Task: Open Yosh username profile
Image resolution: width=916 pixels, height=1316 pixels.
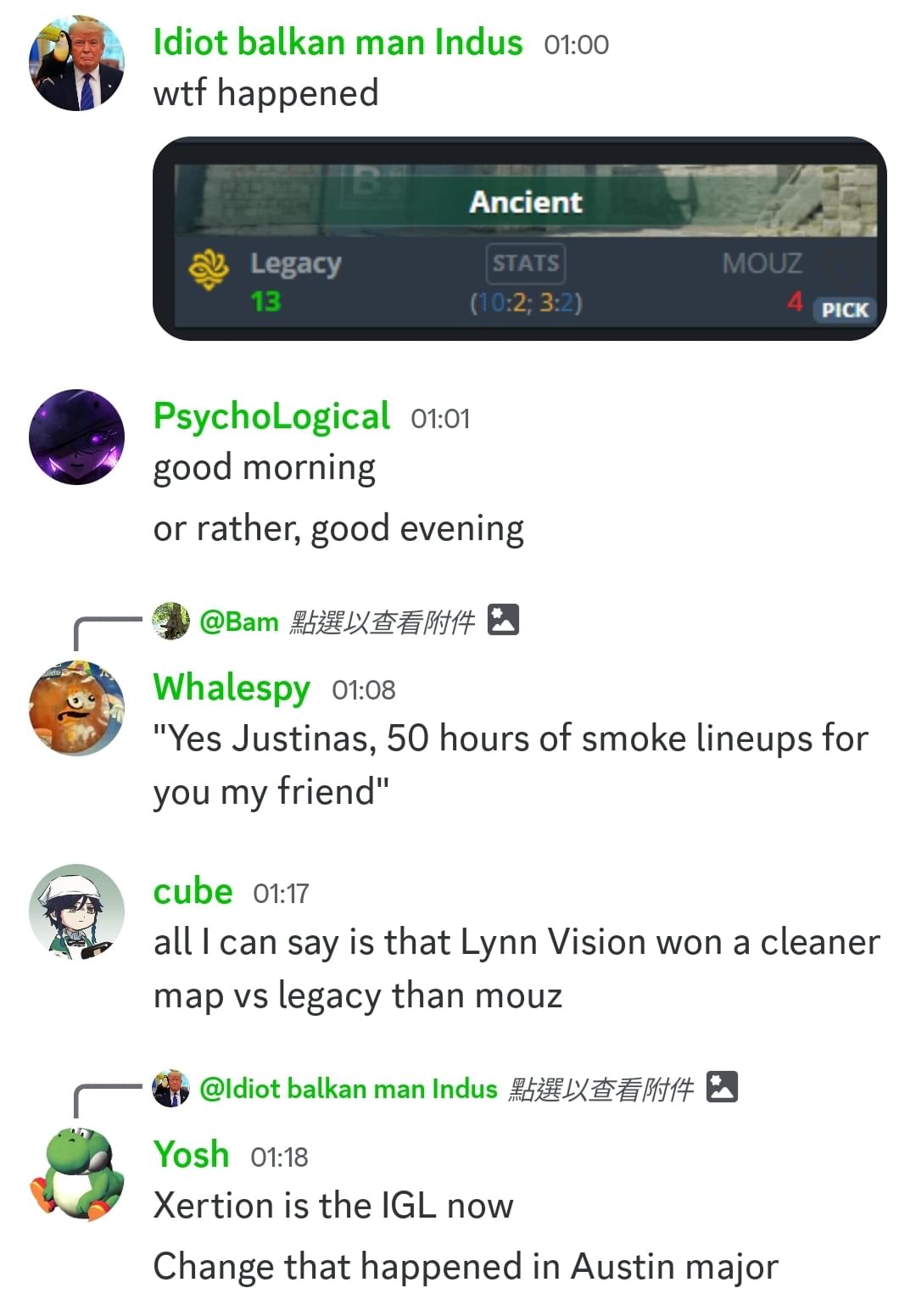Action: [191, 1155]
